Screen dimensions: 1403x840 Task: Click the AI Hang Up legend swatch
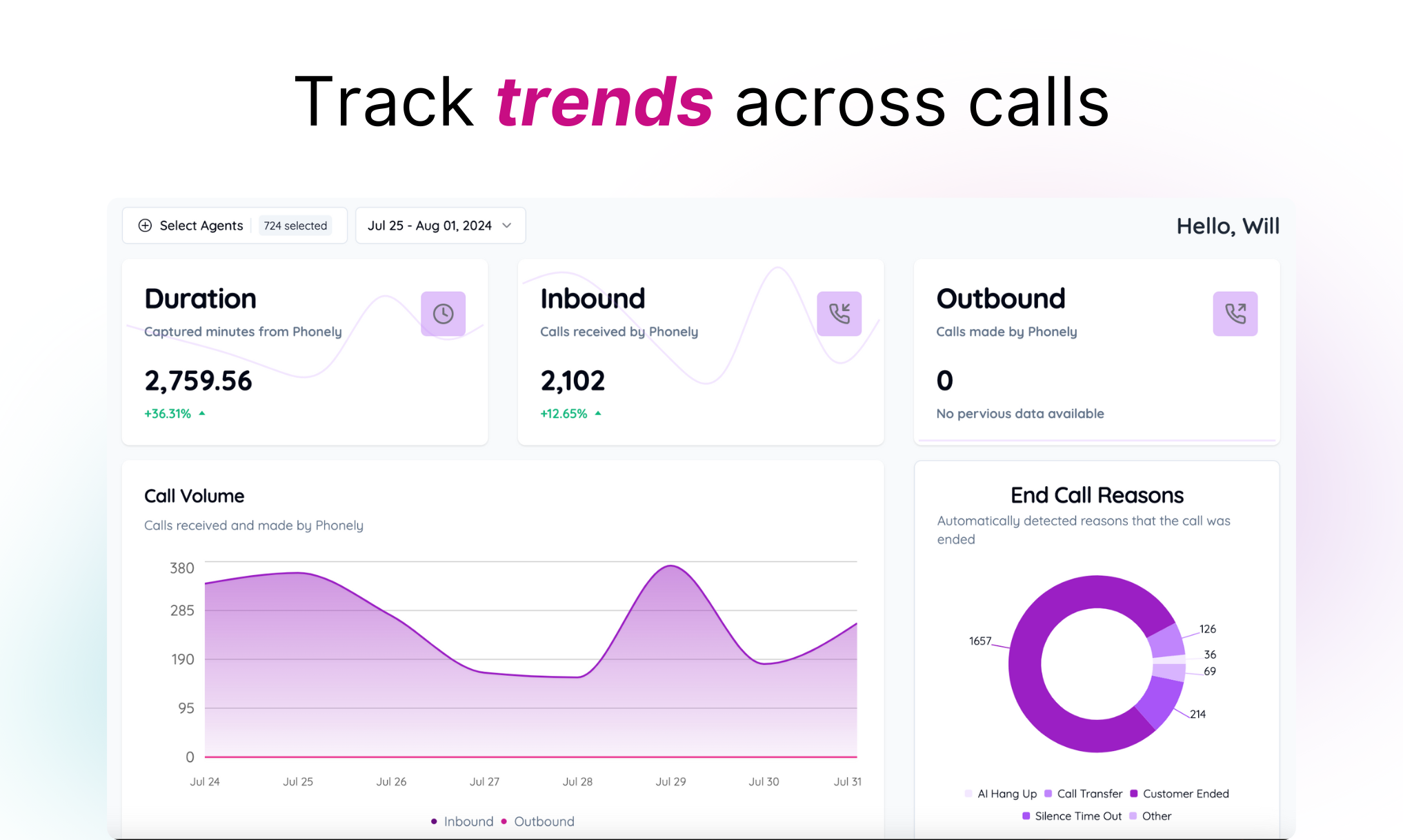pos(968,794)
